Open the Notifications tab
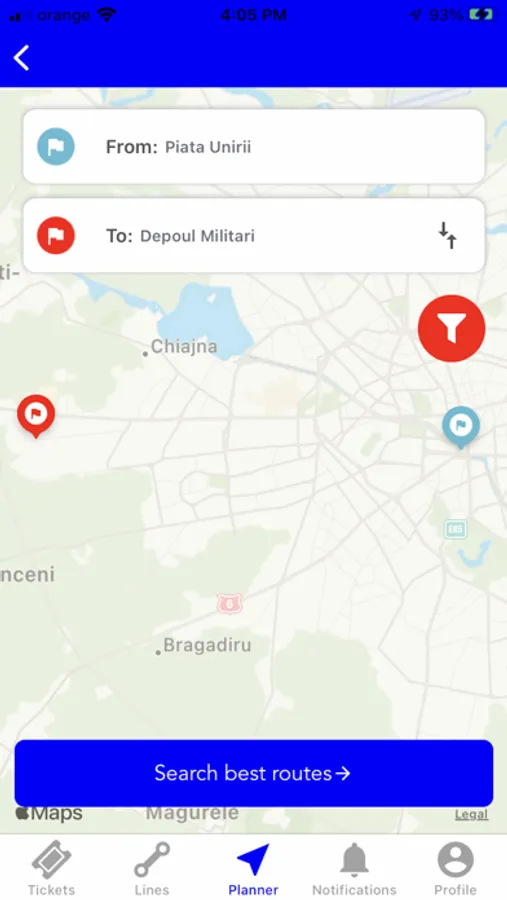 [x=354, y=868]
